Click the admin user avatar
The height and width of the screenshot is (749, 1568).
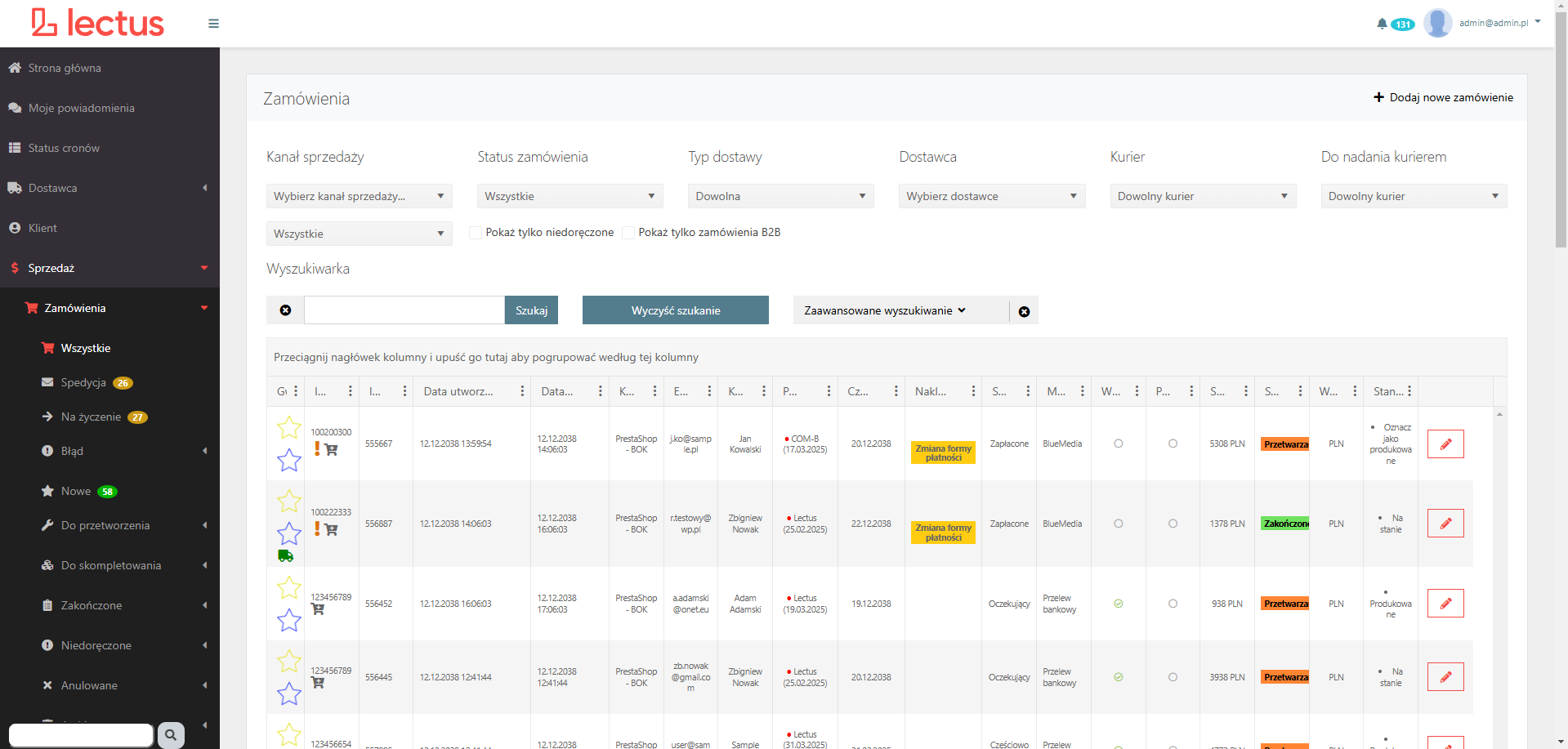1437,23
